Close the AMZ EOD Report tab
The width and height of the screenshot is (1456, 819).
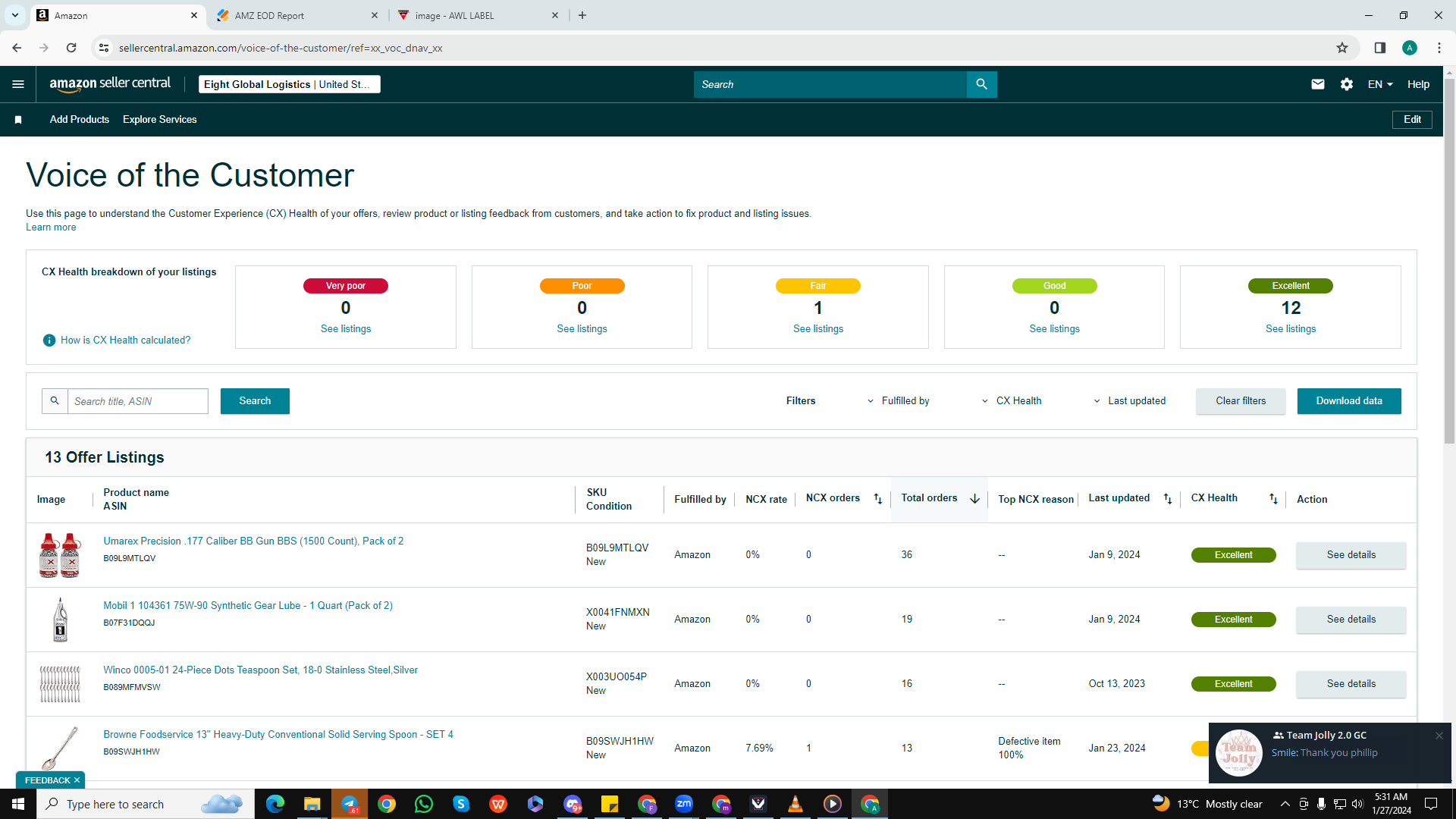375,15
